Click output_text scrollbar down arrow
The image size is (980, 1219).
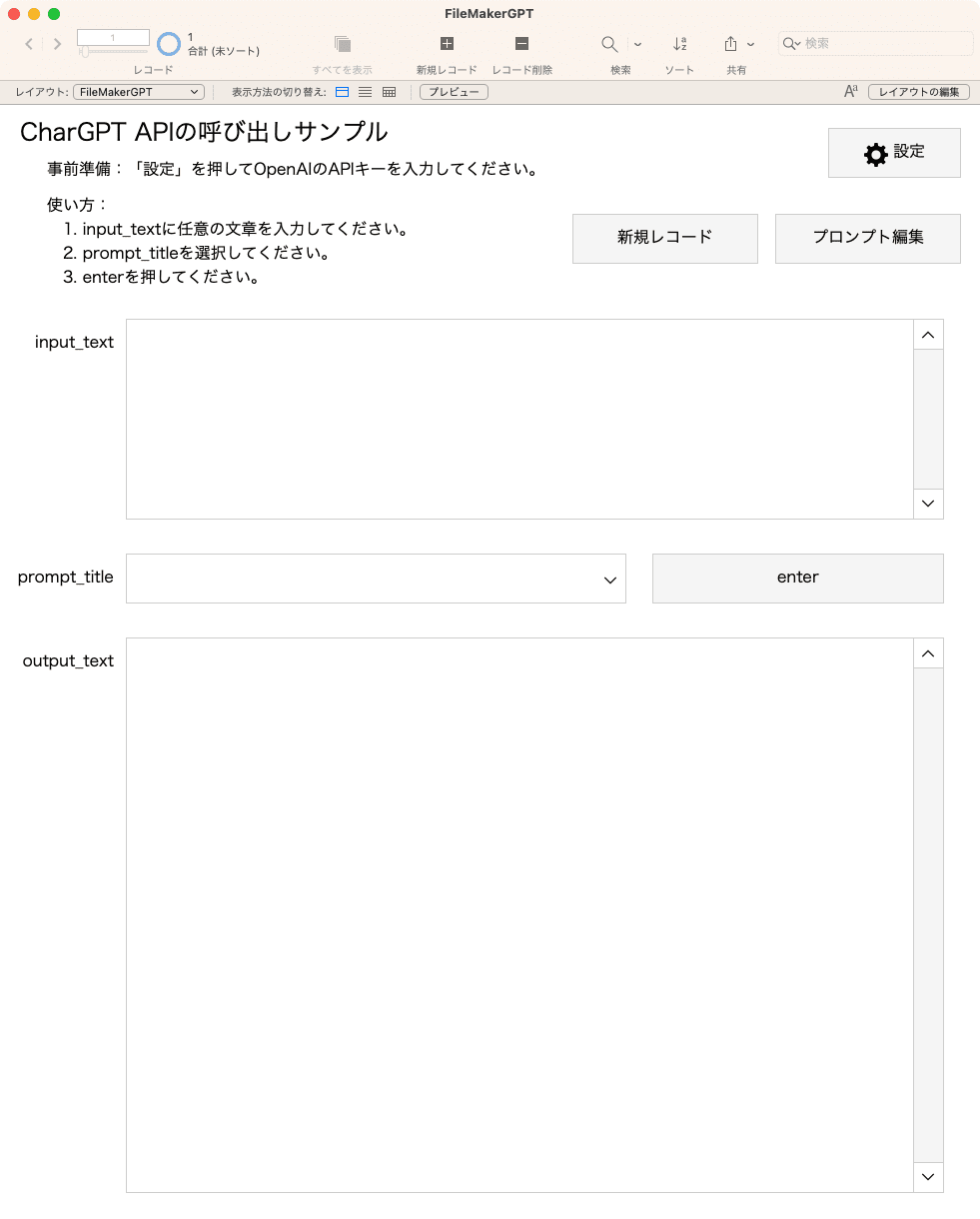[x=928, y=1177]
